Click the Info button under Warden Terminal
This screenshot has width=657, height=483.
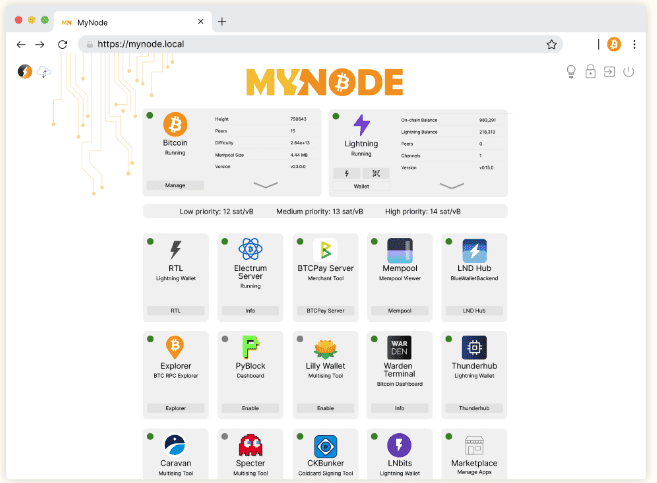[400, 408]
